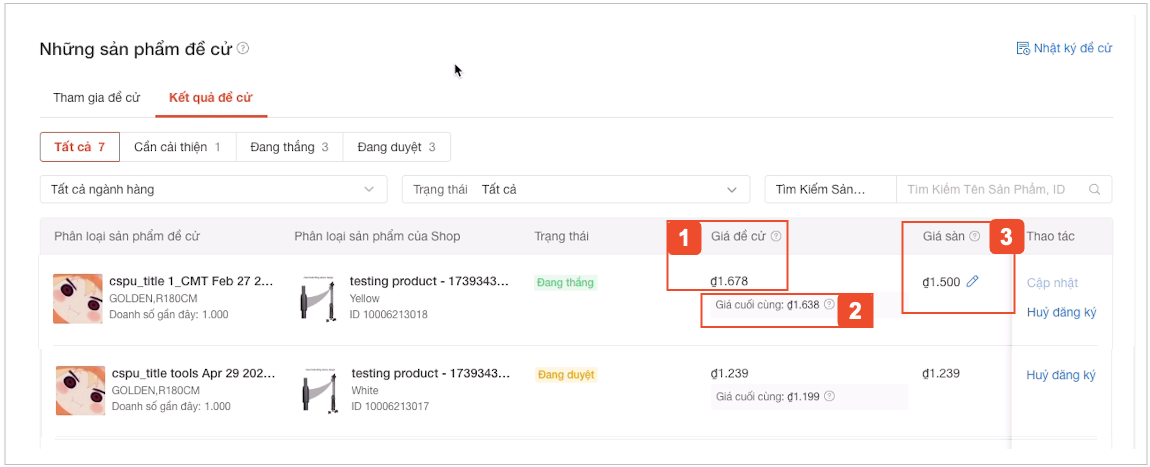The width and height of the screenshot is (1150, 467).
Task: Select Kết quả đề cử tab
Action: 210,98
